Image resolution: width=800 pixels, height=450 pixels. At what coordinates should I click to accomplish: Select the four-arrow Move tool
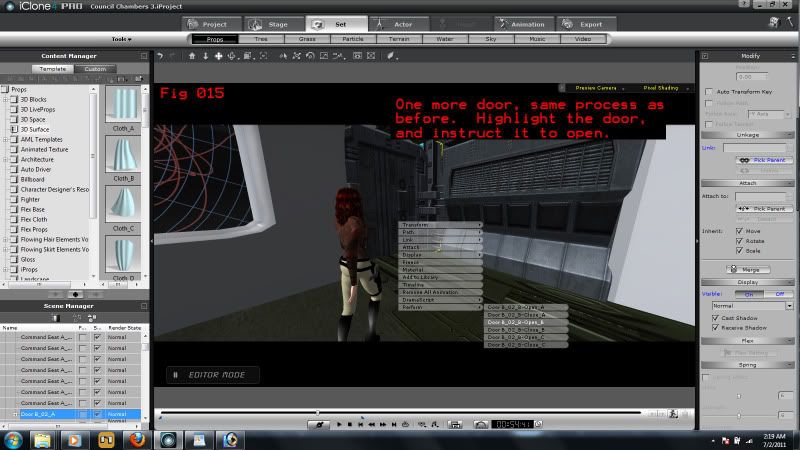tap(218, 56)
